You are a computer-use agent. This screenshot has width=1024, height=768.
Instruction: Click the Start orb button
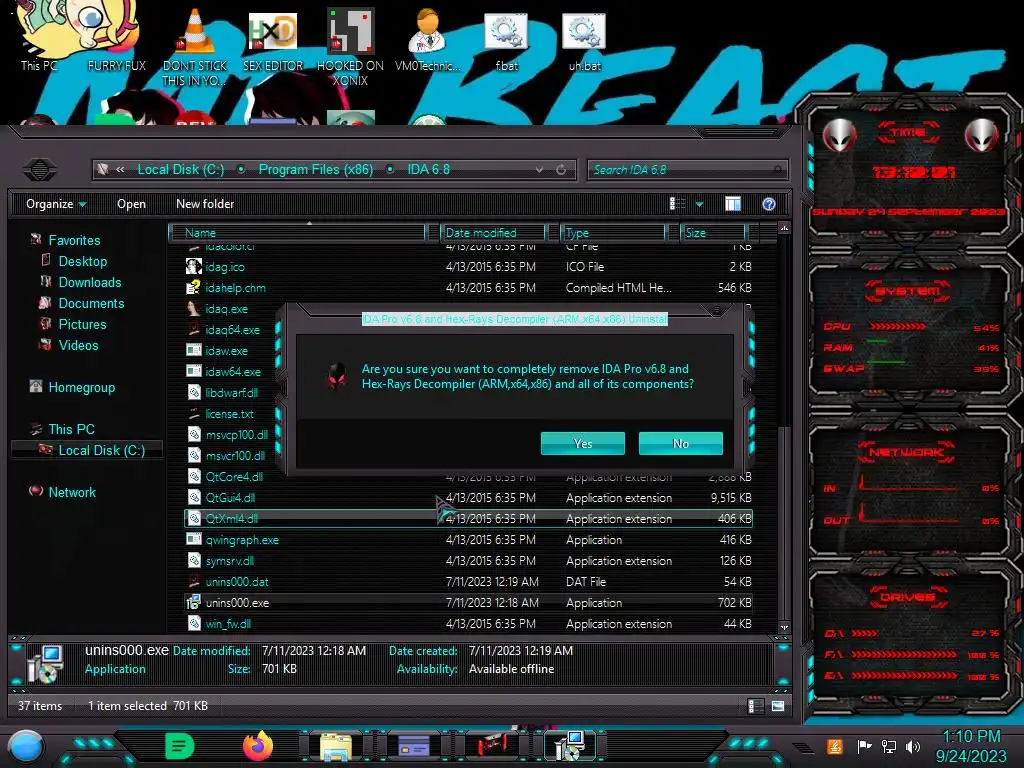click(x=26, y=747)
